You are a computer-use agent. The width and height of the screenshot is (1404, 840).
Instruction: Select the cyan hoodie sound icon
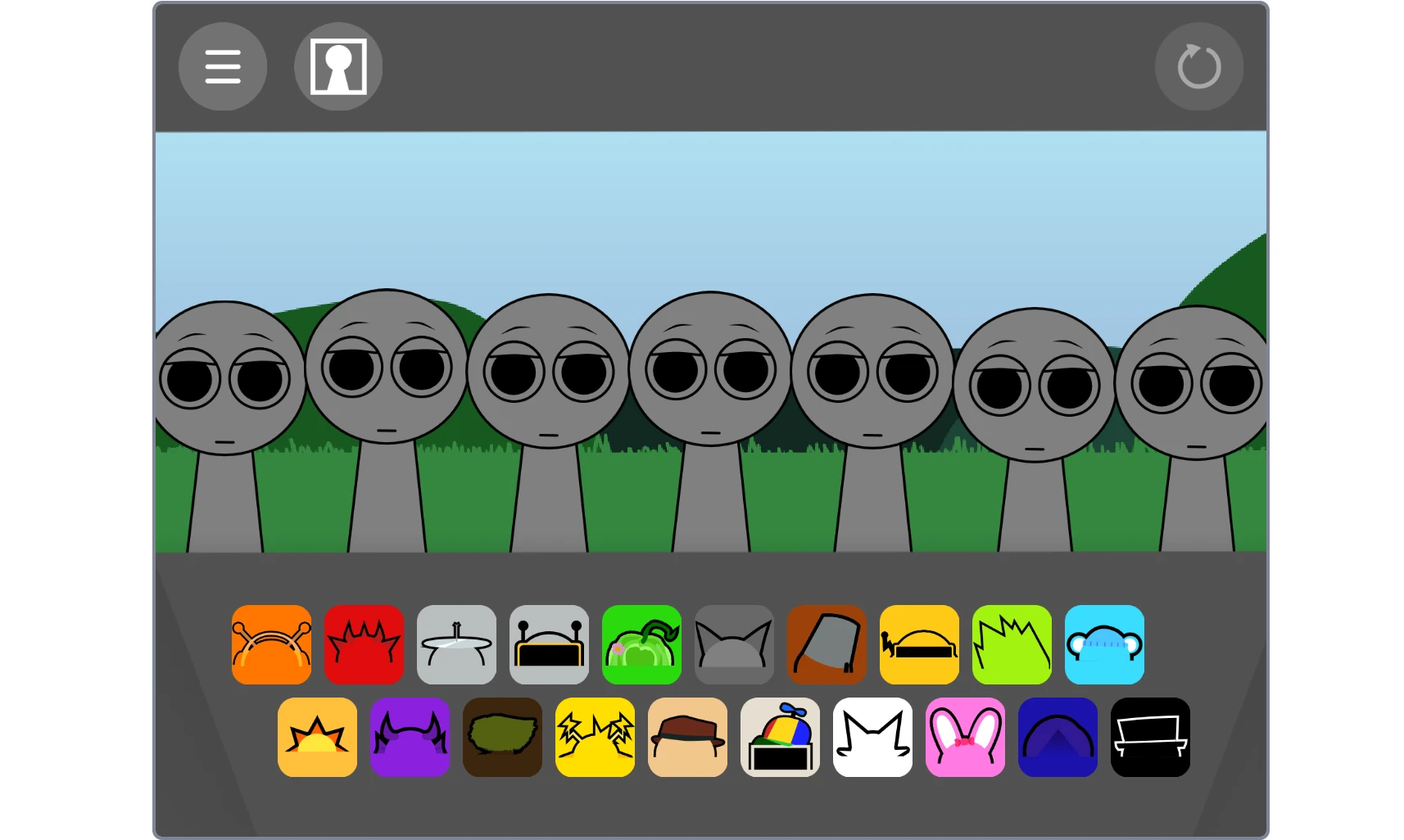click(1104, 644)
